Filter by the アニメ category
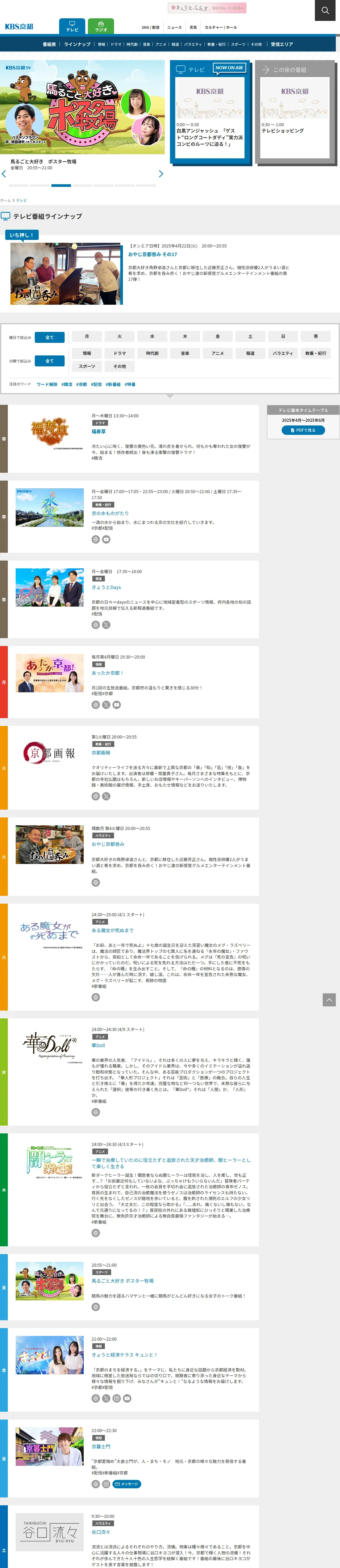The width and height of the screenshot is (340, 1568). tap(218, 353)
